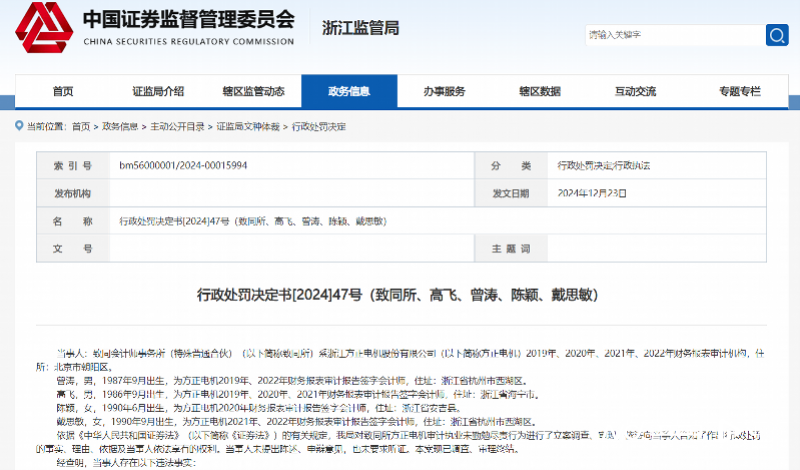This screenshot has width=800, height=470.
Task: Click the index number bm56000001/2024-00015994
Action: 183,165
